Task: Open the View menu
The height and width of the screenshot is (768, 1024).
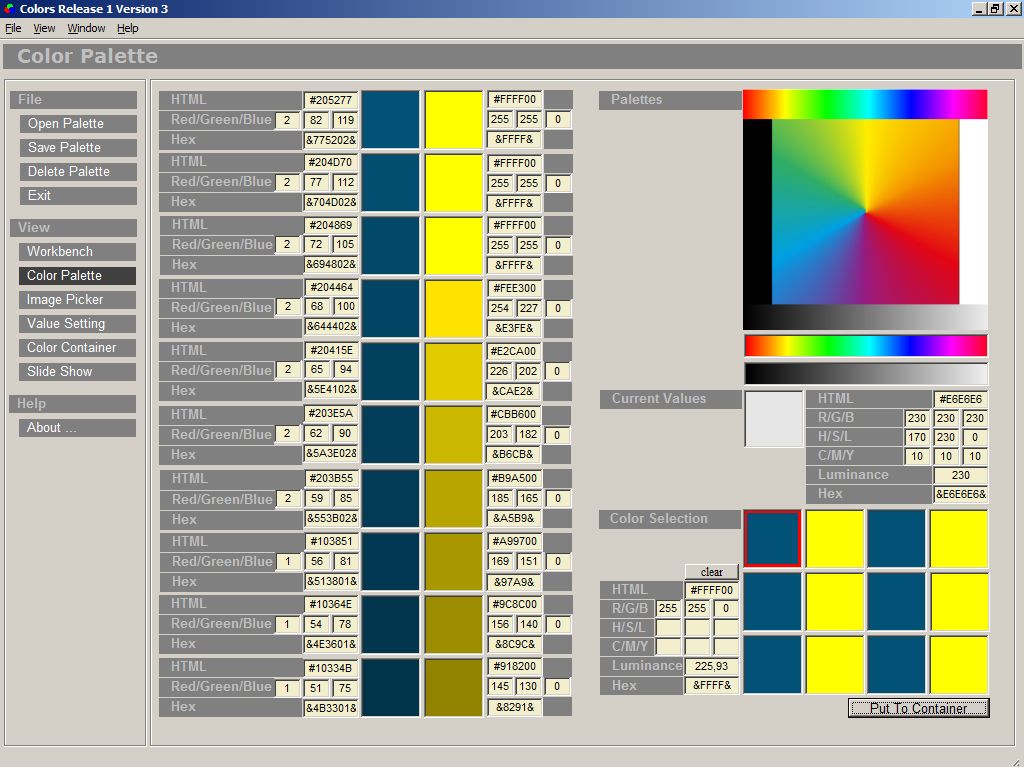Action: [x=44, y=28]
